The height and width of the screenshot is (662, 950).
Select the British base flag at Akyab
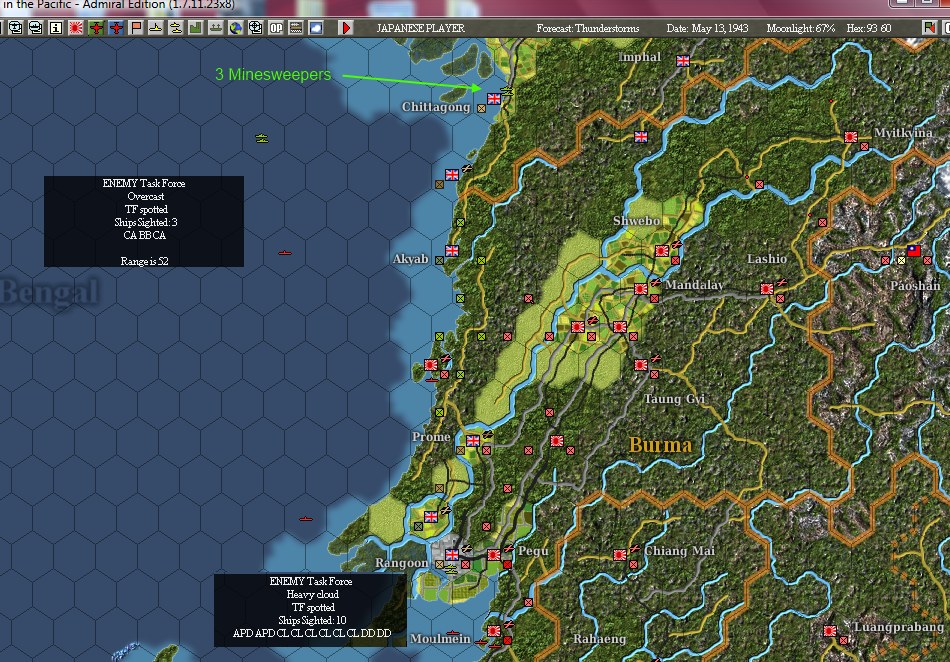coord(452,250)
